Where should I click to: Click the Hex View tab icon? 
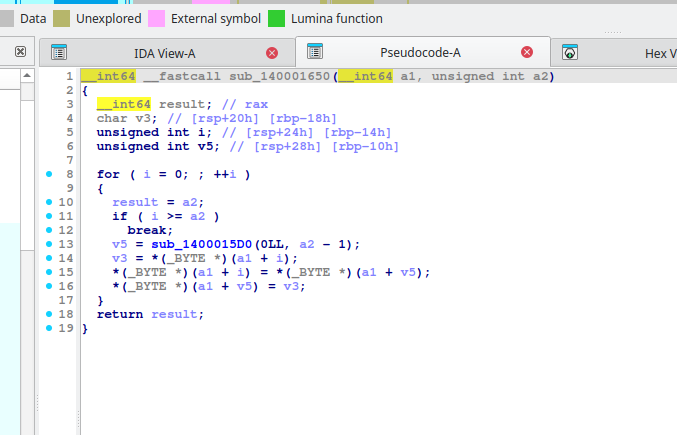570,52
